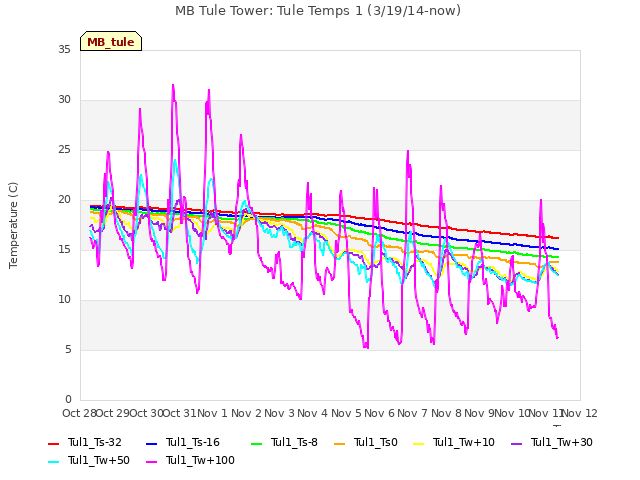The width and height of the screenshot is (640, 480).
Task: Click the magenta Tul1_Tw+100 color swatch
Action: click(x=151, y=461)
